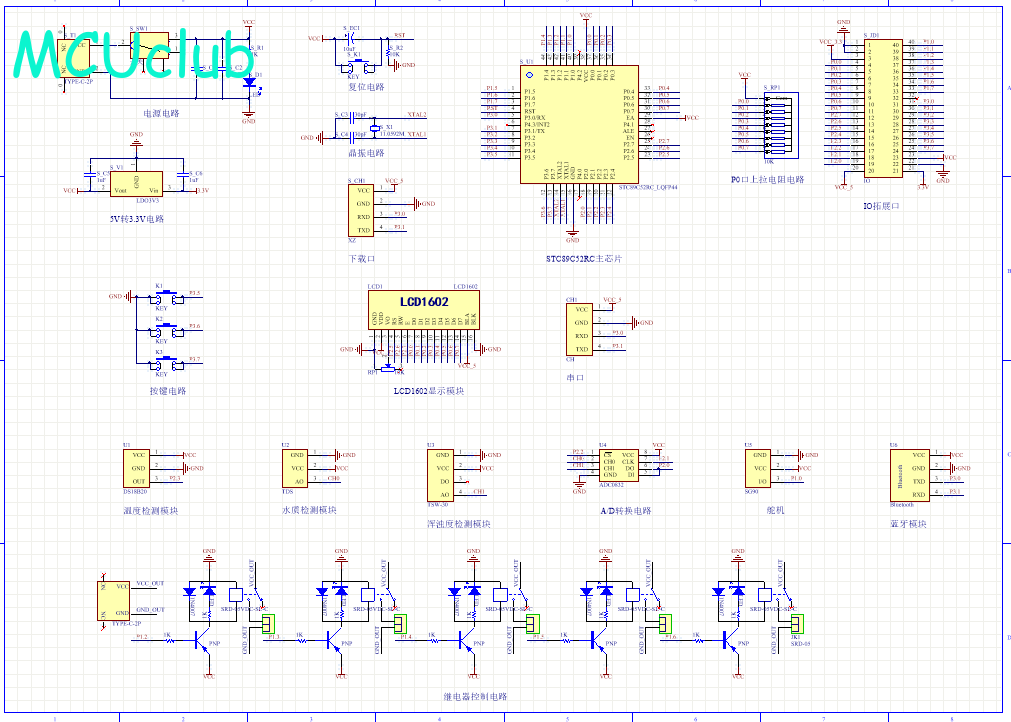This screenshot has height=722, width=1011.
Task: Select the S_JD1 IO expansion header
Action: (x=883, y=108)
